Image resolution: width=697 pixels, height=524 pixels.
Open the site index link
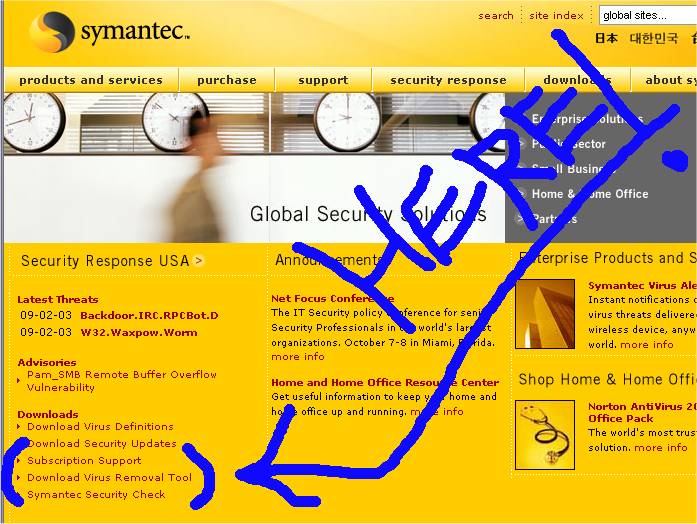[x=556, y=16]
